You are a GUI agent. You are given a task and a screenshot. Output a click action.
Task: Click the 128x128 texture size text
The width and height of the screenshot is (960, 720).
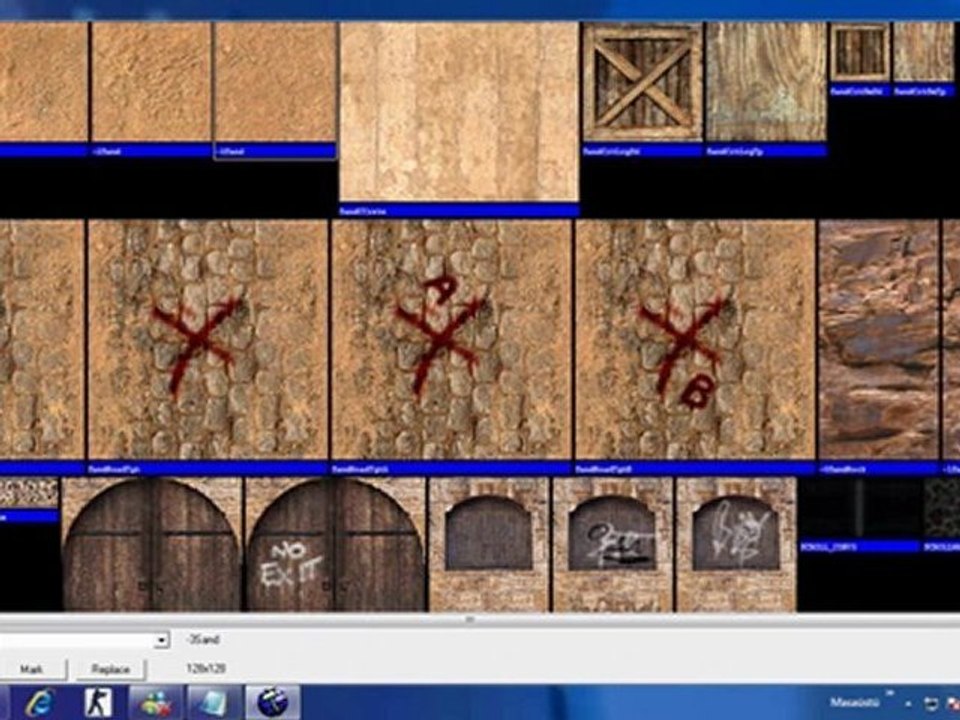(x=206, y=668)
